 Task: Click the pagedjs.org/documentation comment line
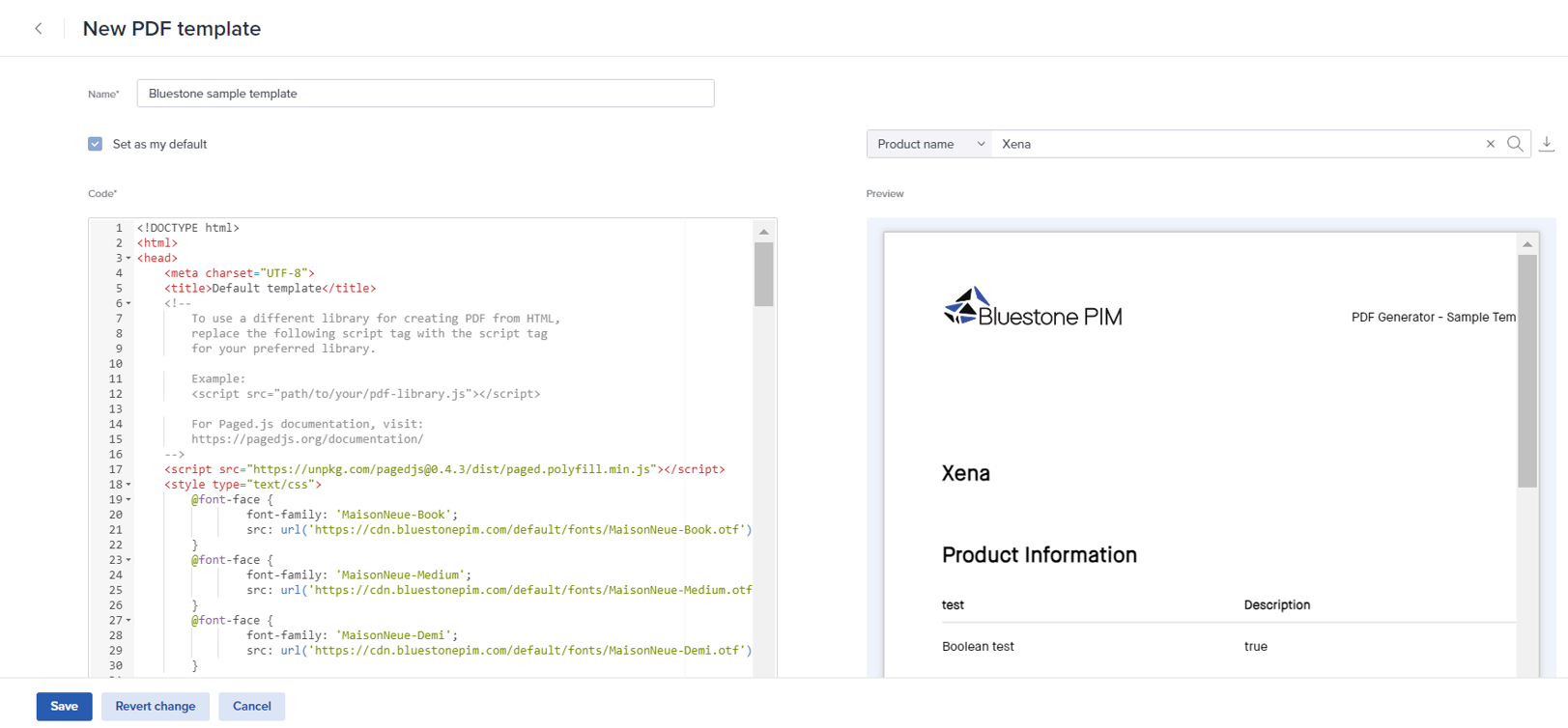[x=307, y=439]
